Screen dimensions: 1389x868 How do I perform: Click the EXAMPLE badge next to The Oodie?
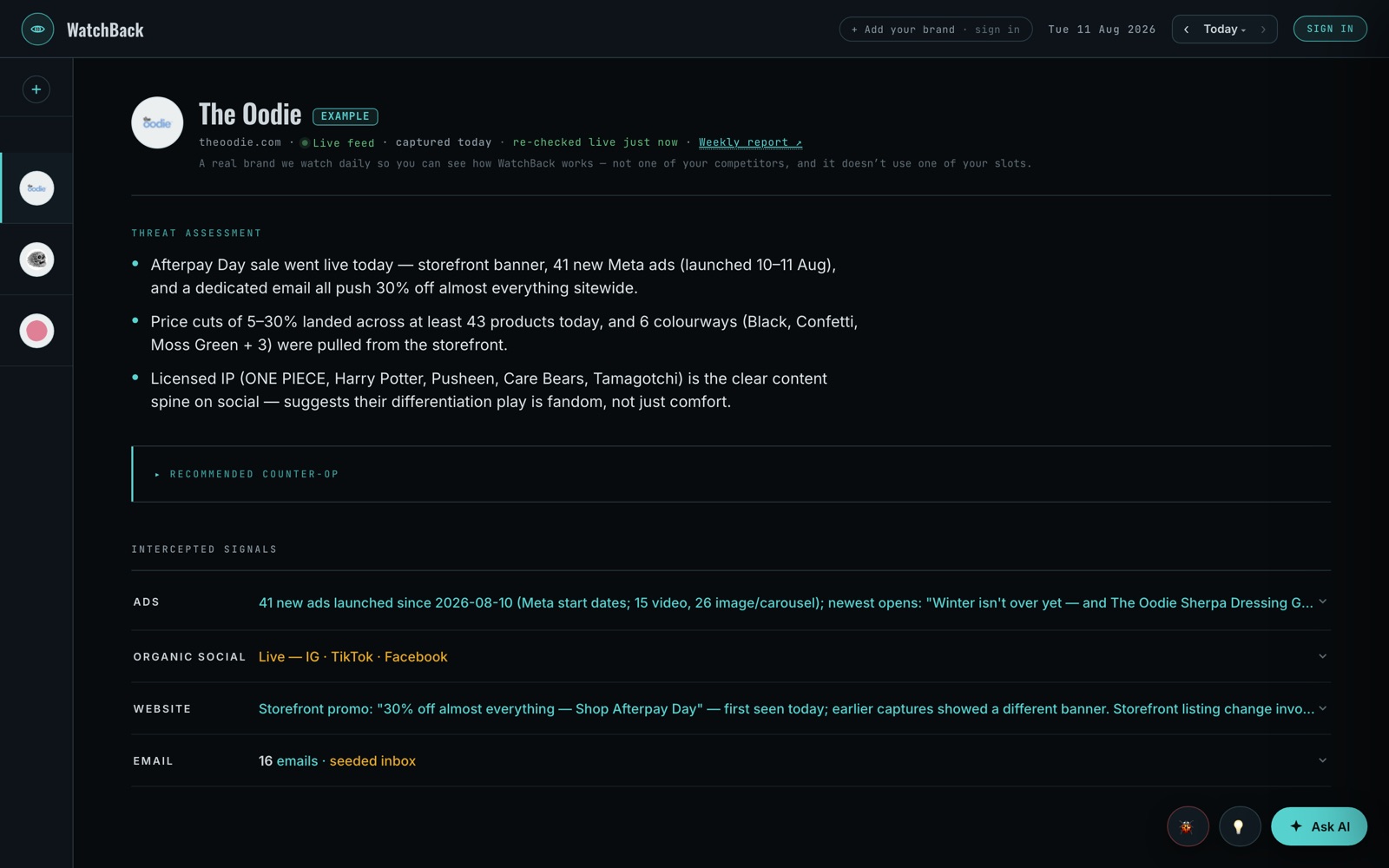pyautogui.click(x=346, y=116)
